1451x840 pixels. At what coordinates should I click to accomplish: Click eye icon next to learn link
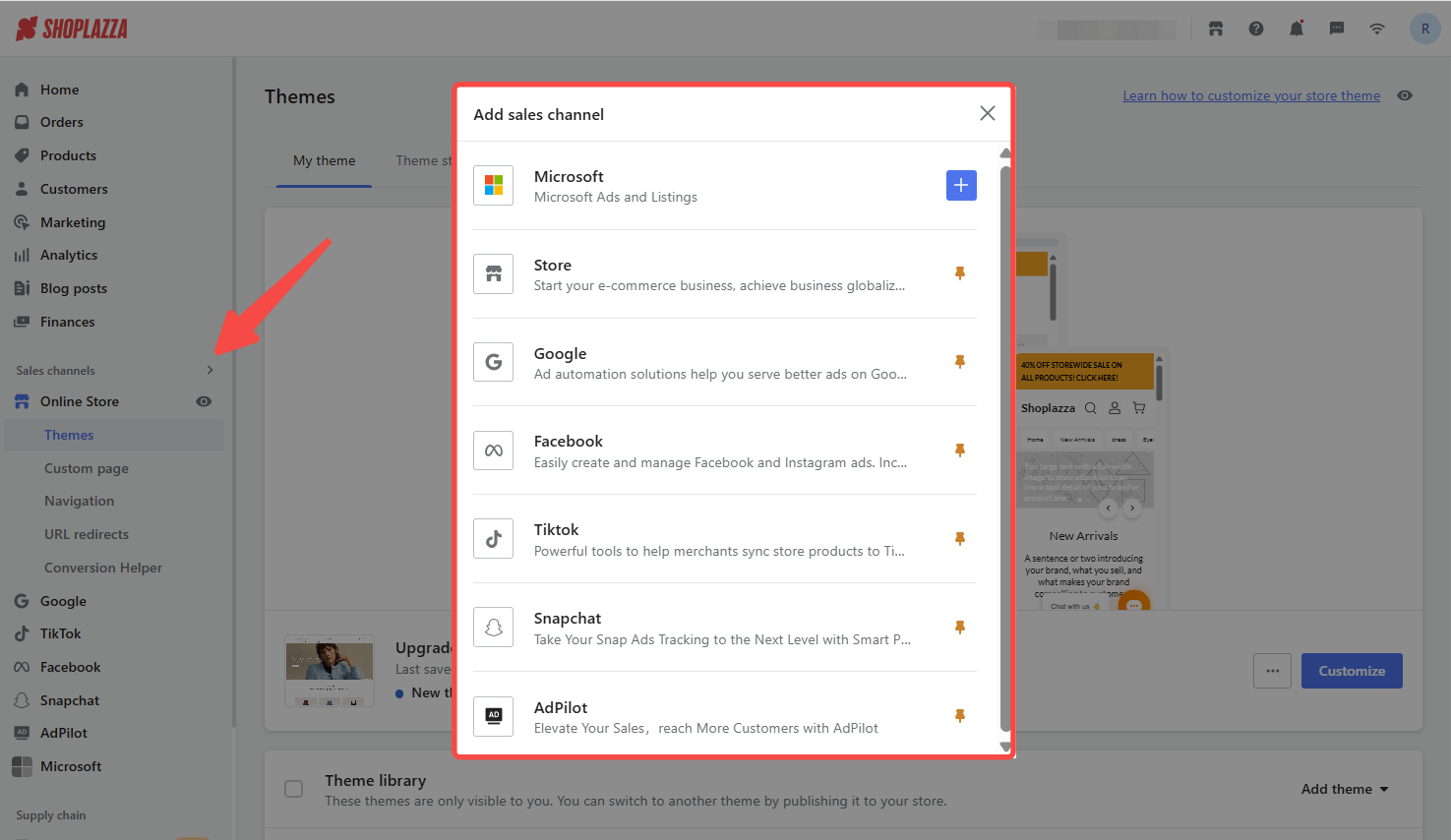(1405, 95)
